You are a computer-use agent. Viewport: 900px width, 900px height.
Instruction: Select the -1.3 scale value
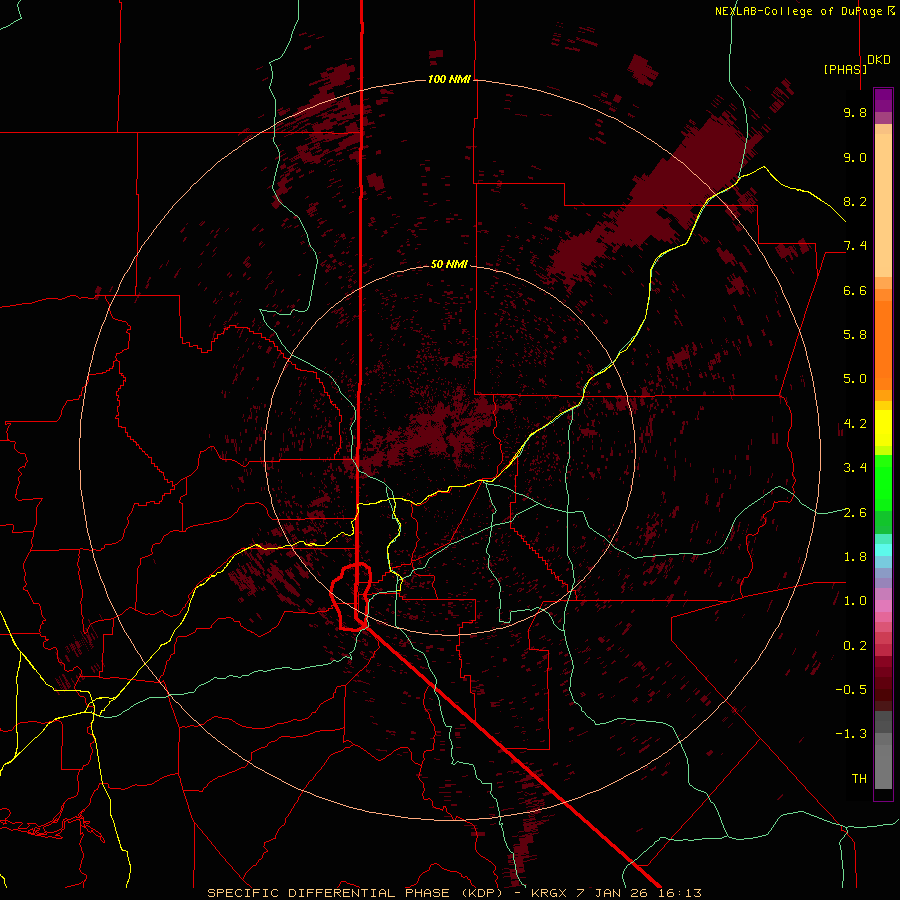851,734
